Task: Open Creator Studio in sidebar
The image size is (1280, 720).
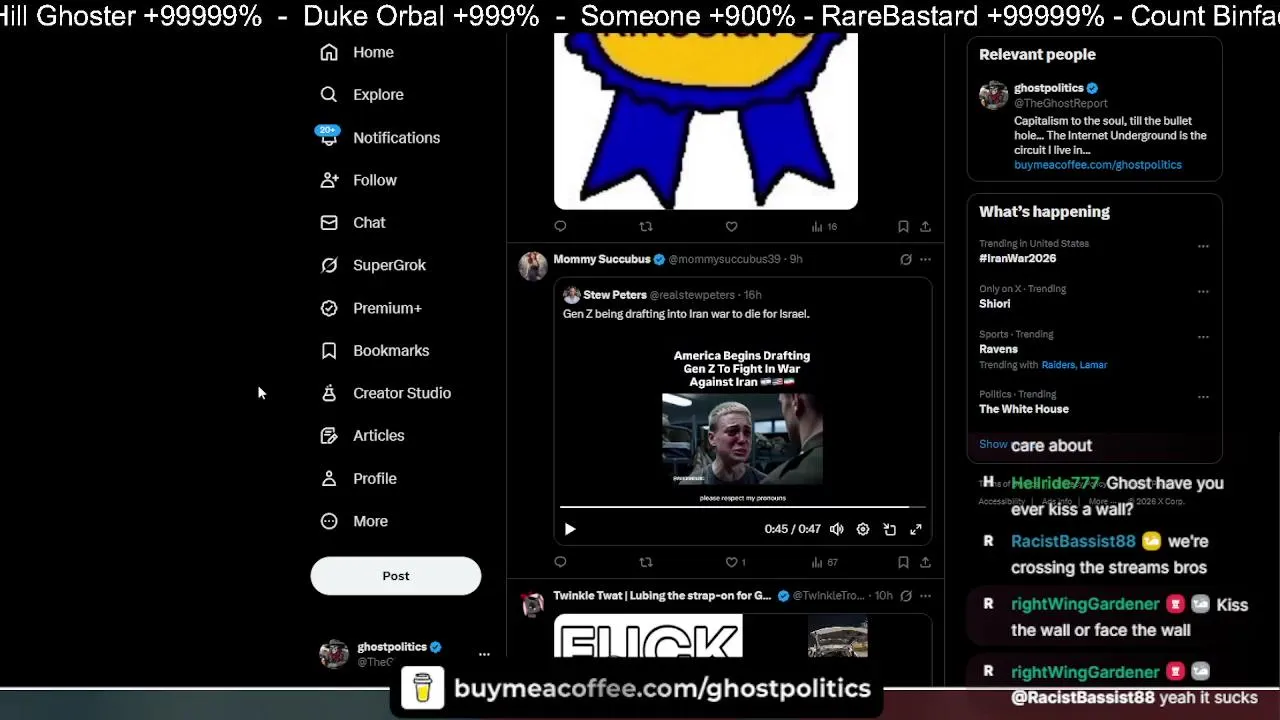Action: (385, 393)
